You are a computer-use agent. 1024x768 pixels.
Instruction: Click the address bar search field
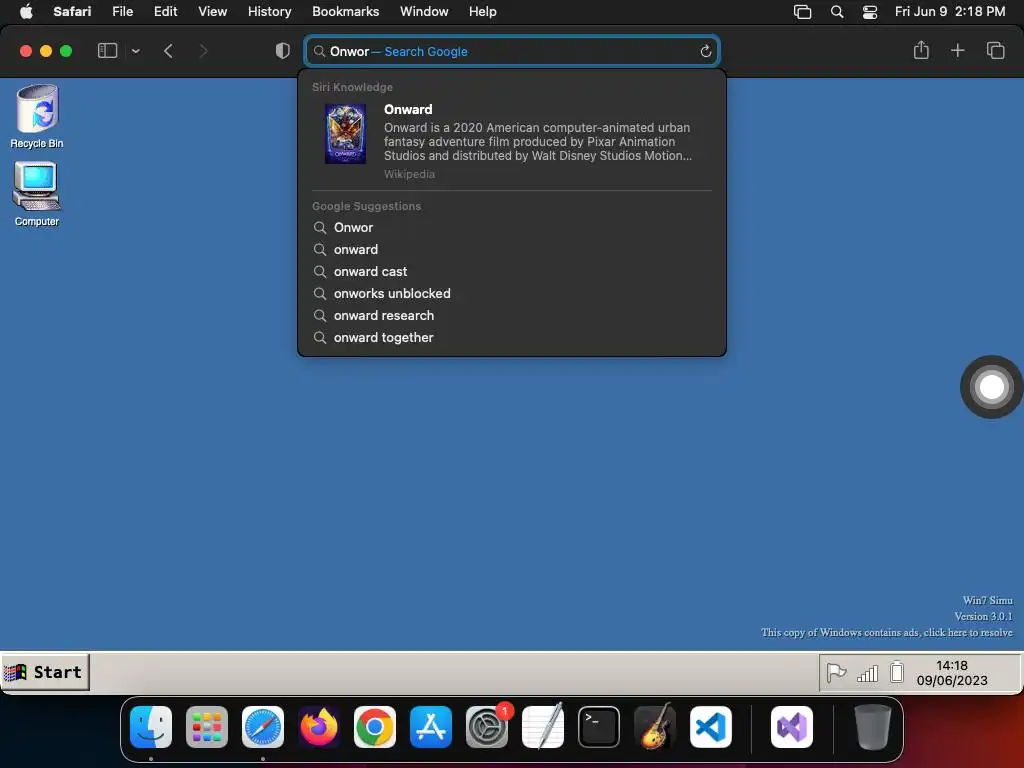tap(512, 51)
